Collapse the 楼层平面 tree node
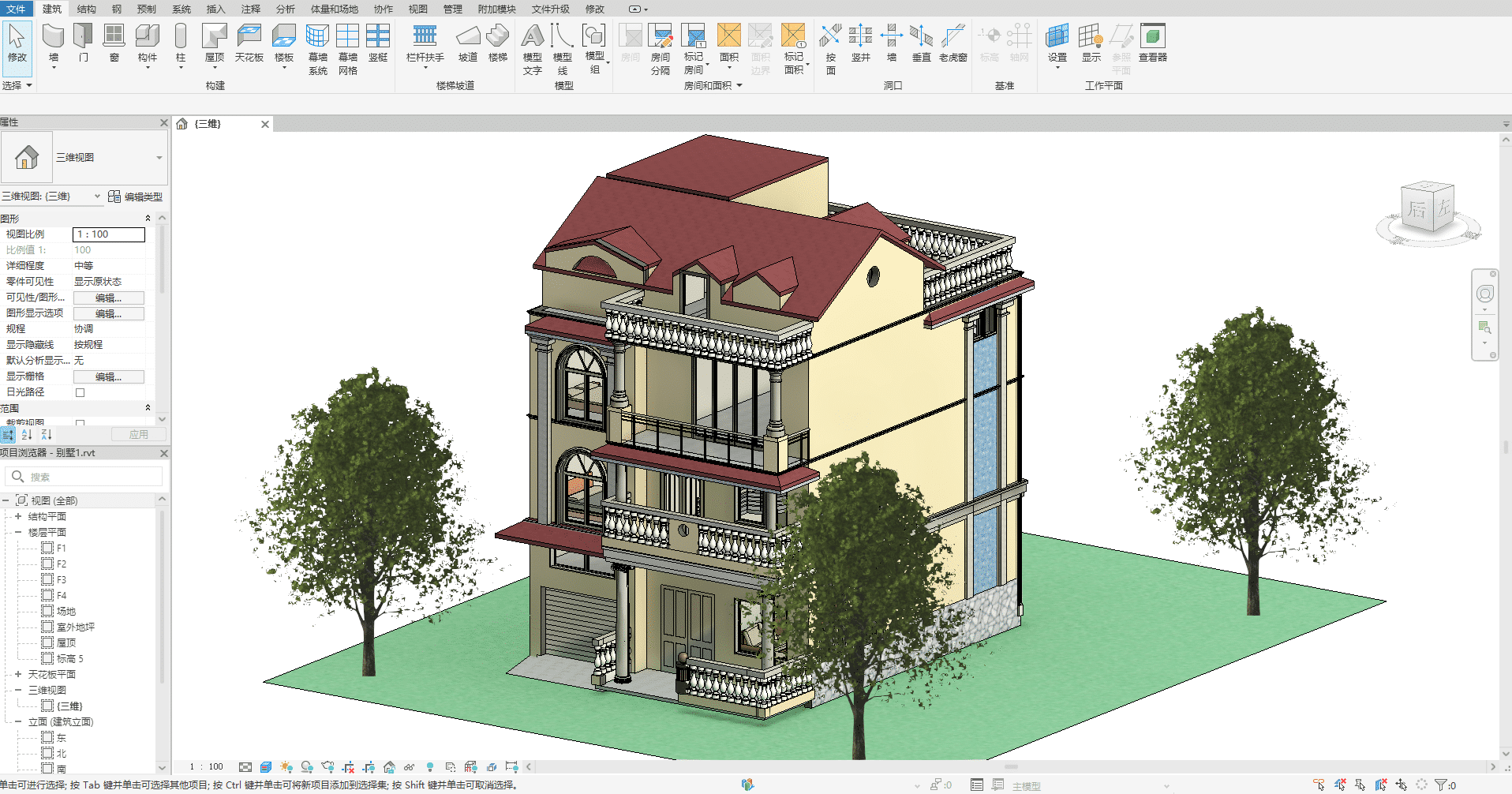This screenshot has width=1512, height=794. point(18,532)
